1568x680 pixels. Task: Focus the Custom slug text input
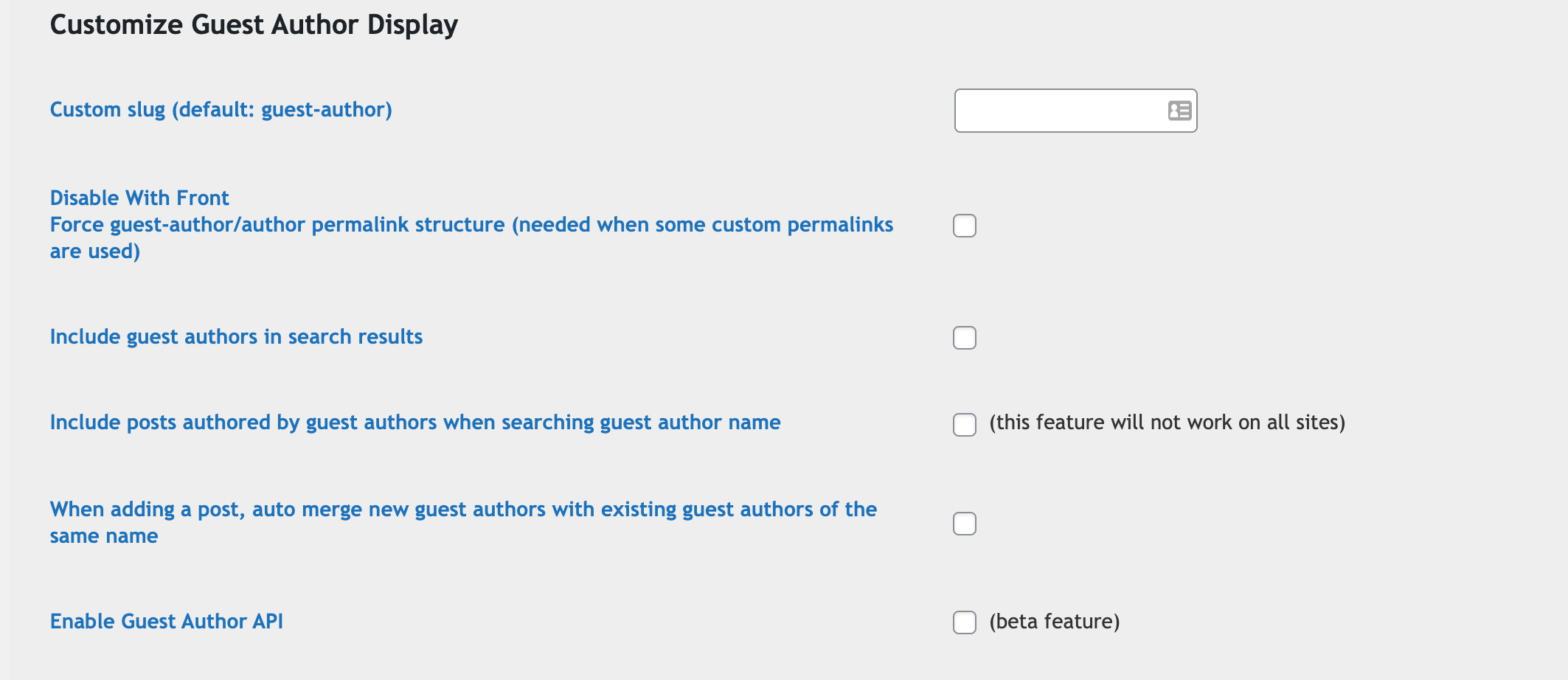click(1075, 111)
